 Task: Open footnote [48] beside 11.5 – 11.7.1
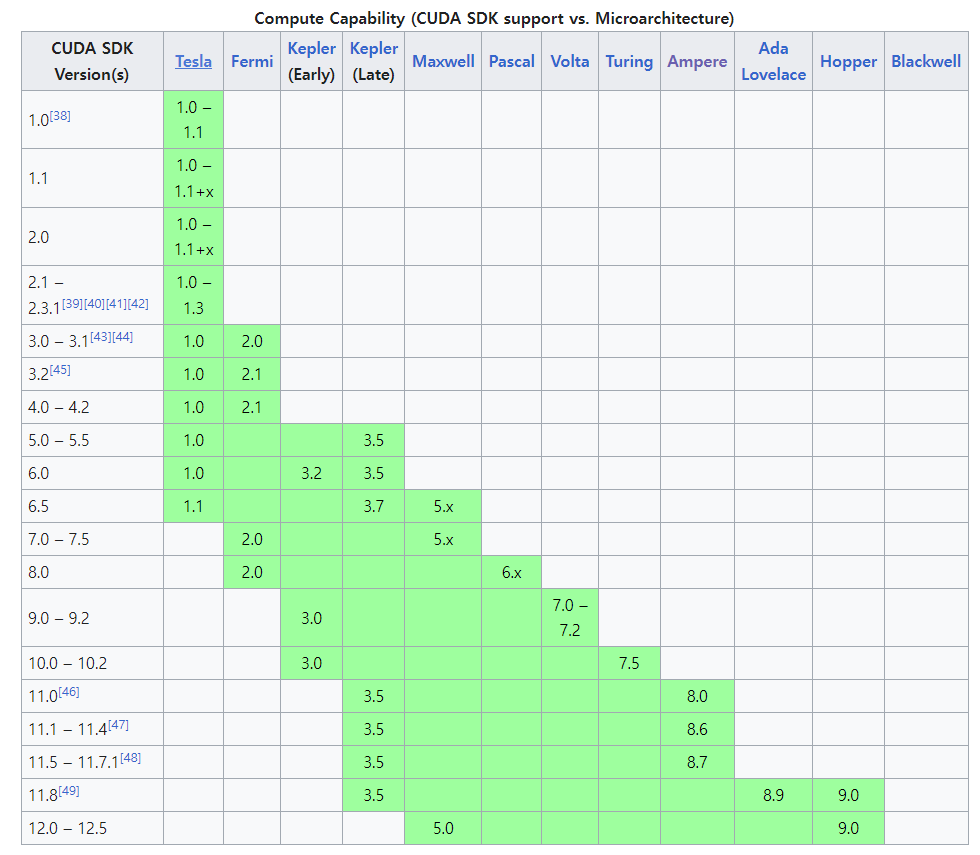pos(131,758)
